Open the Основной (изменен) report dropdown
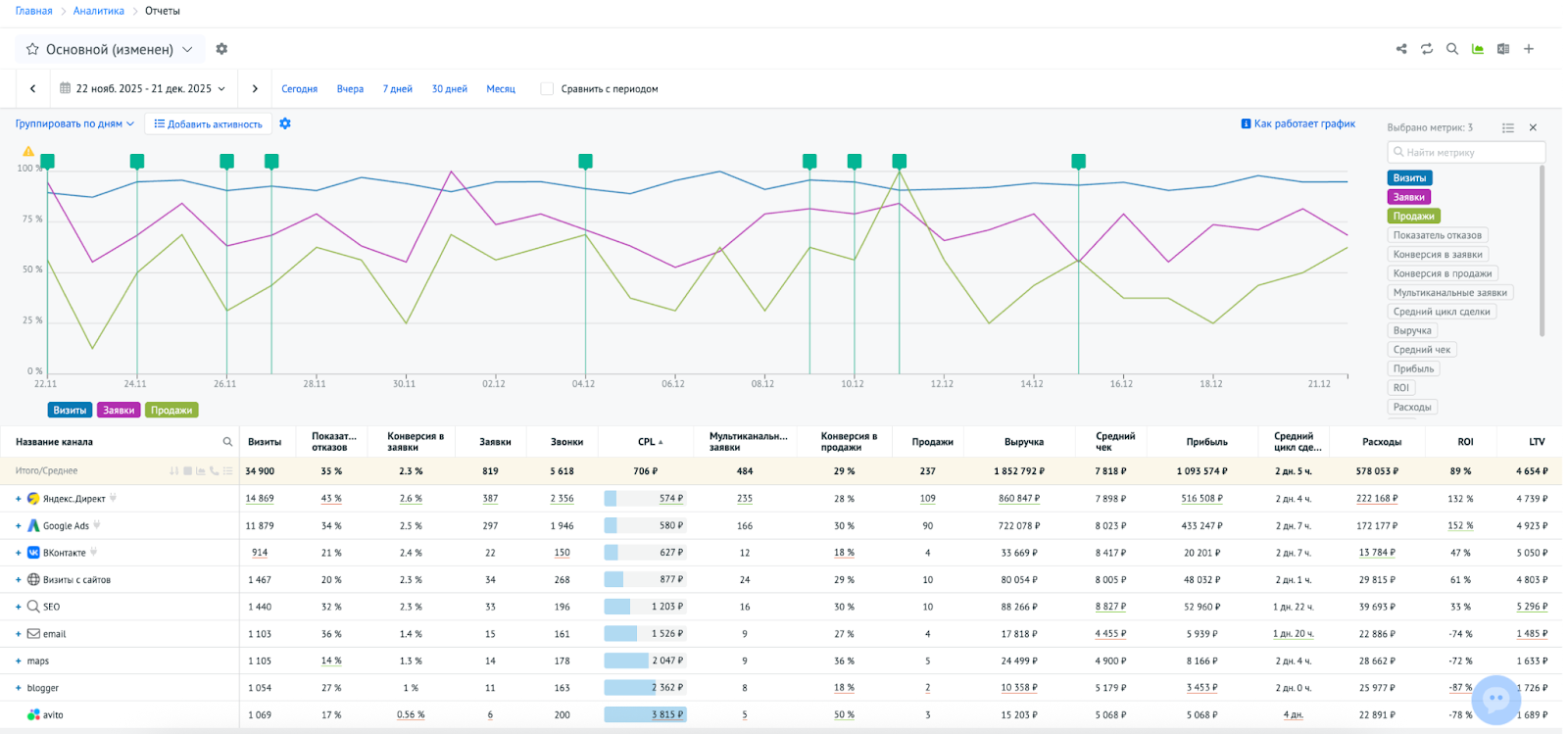Image resolution: width=1568 pixels, height=734 pixels. point(110,49)
